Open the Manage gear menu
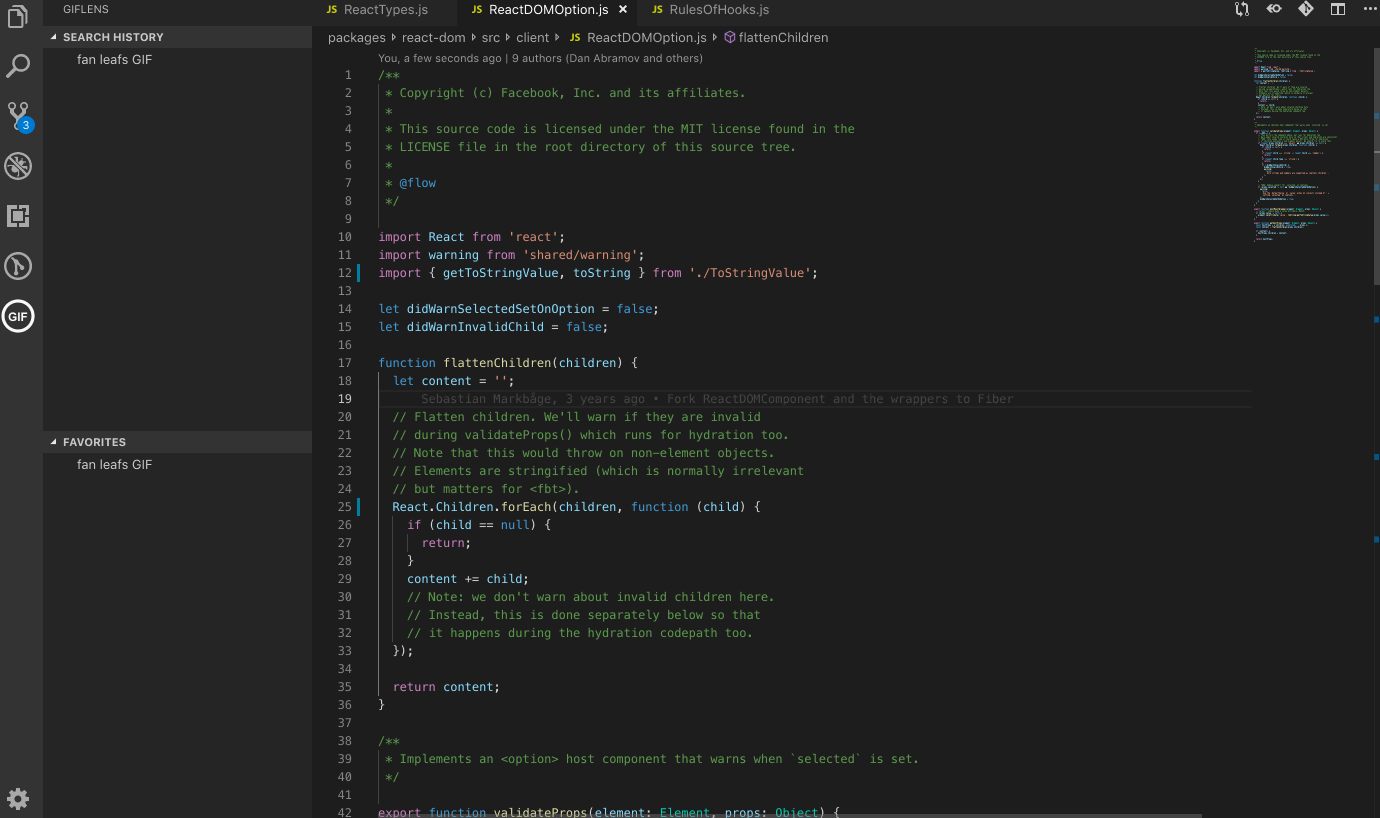 click(18, 798)
